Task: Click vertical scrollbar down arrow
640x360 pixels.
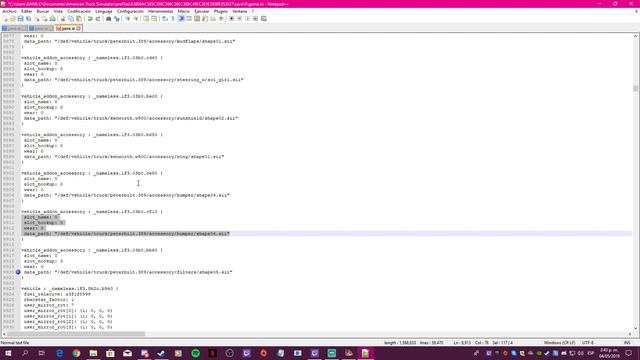Action: 635,328
